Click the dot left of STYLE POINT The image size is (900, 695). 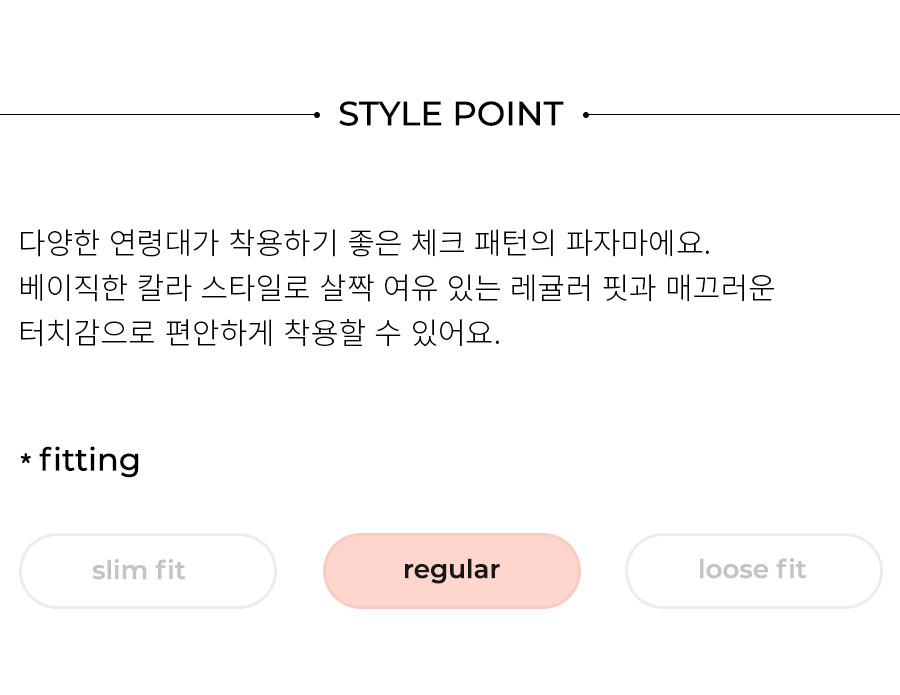click(x=317, y=115)
